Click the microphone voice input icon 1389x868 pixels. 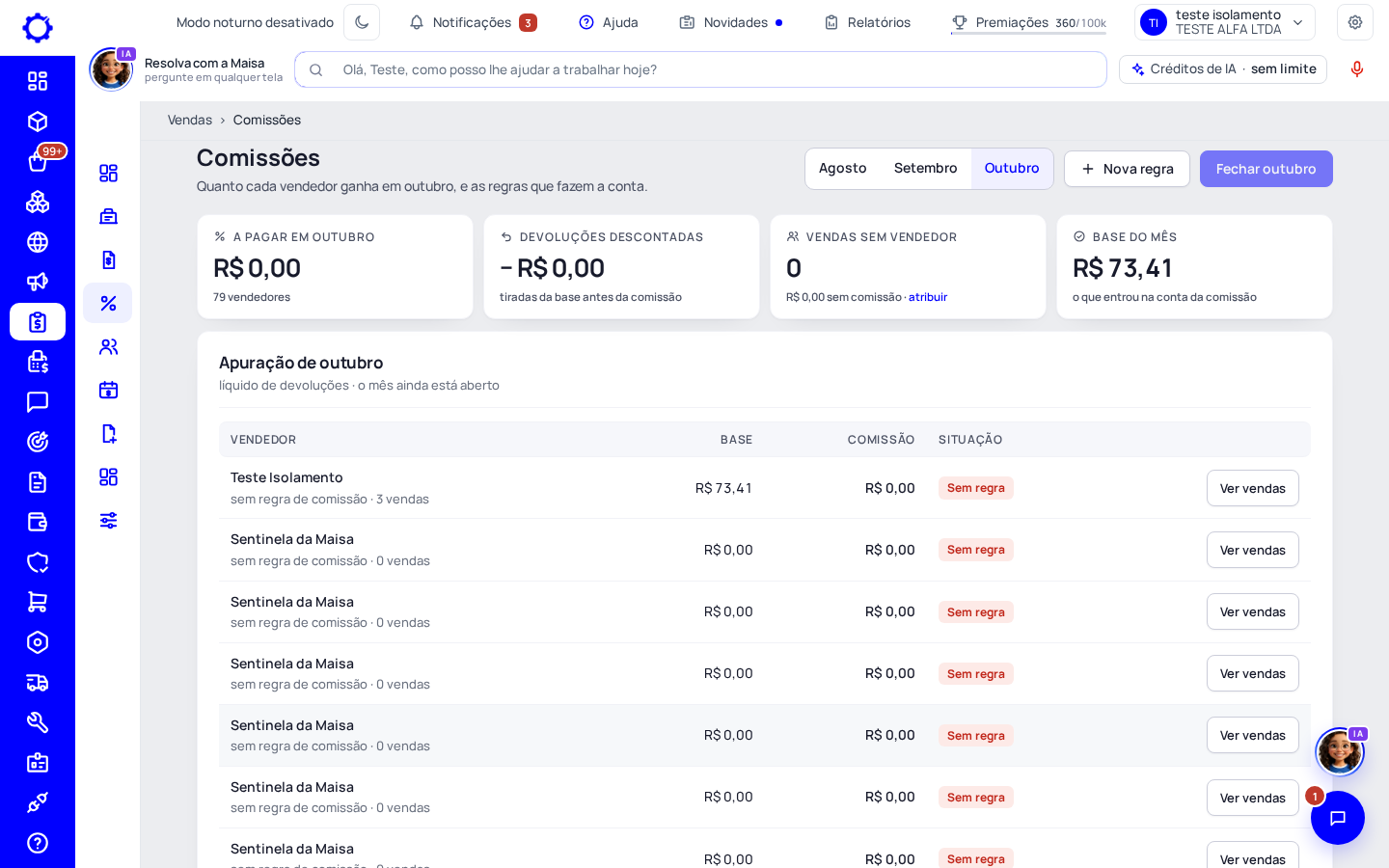click(x=1357, y=69)
